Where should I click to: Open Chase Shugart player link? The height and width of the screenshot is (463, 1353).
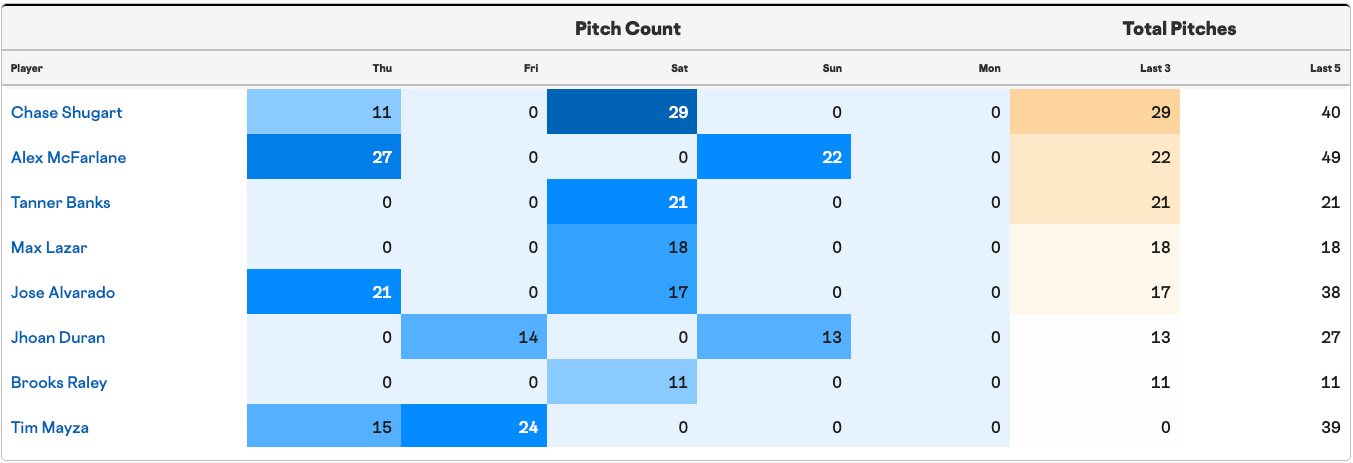tap(66, 112)
